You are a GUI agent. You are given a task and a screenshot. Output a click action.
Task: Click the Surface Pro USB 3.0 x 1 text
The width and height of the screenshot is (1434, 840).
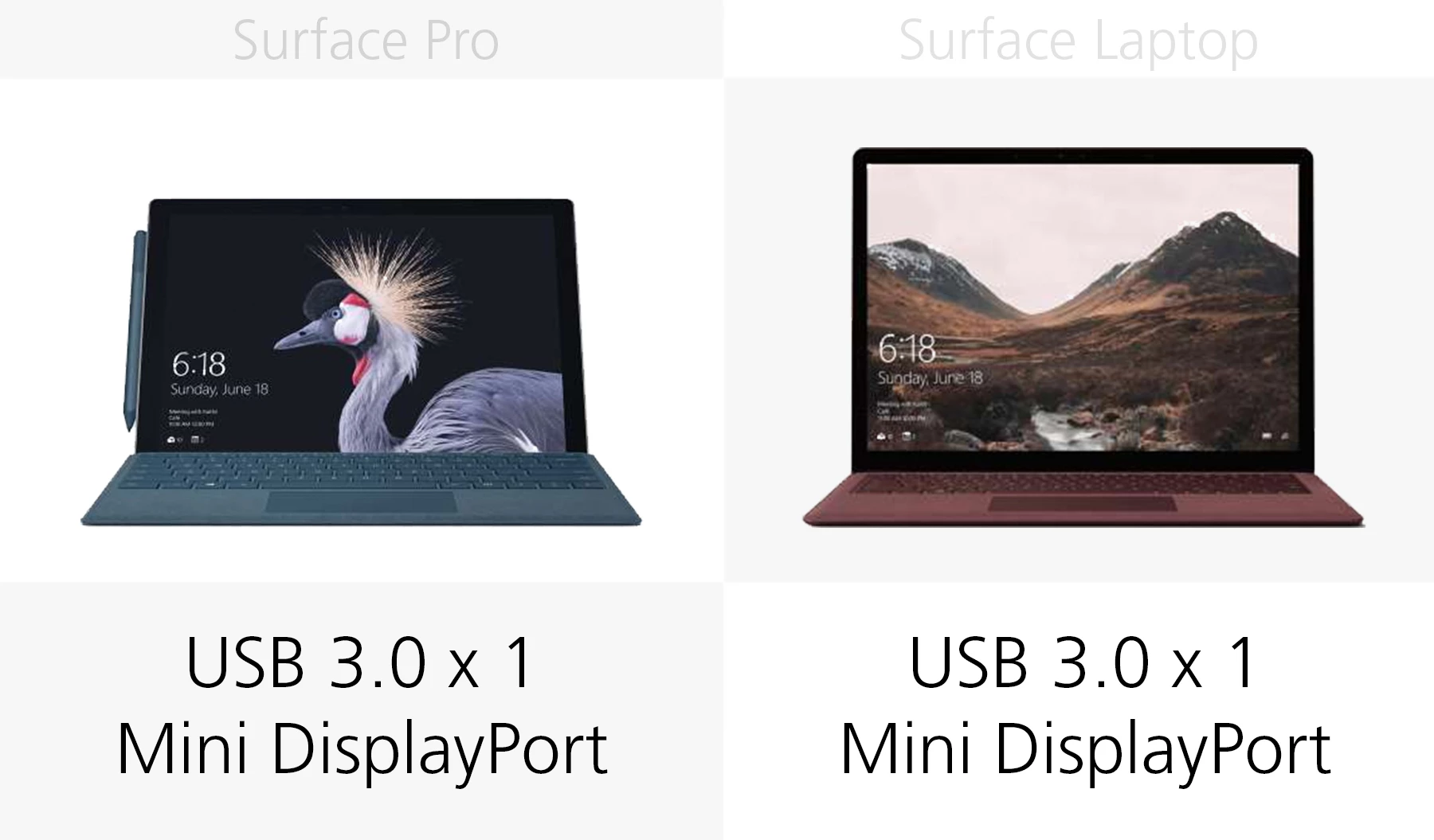click(x=359, y=662)
